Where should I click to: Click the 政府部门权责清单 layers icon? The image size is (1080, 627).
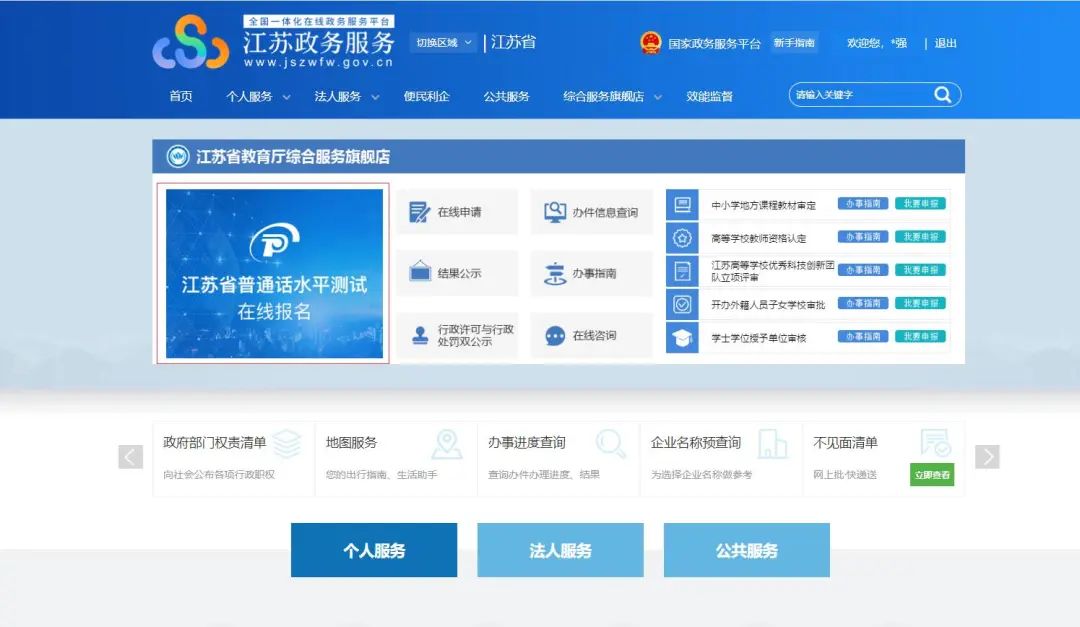[x=287, y=444]
